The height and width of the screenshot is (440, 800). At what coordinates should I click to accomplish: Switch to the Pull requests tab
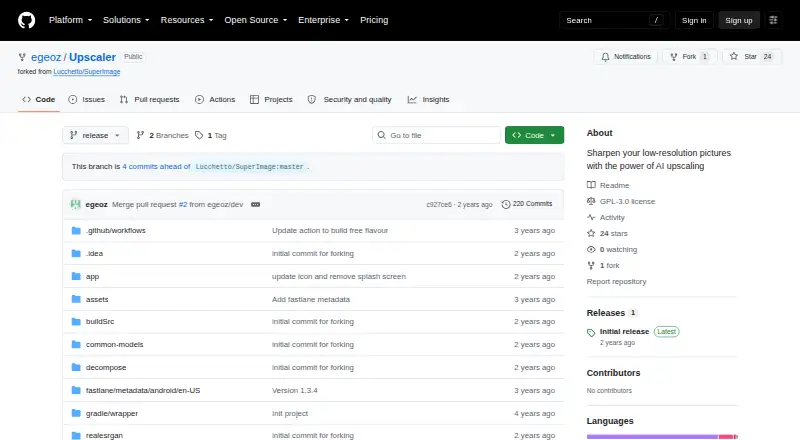pos(149,100)
